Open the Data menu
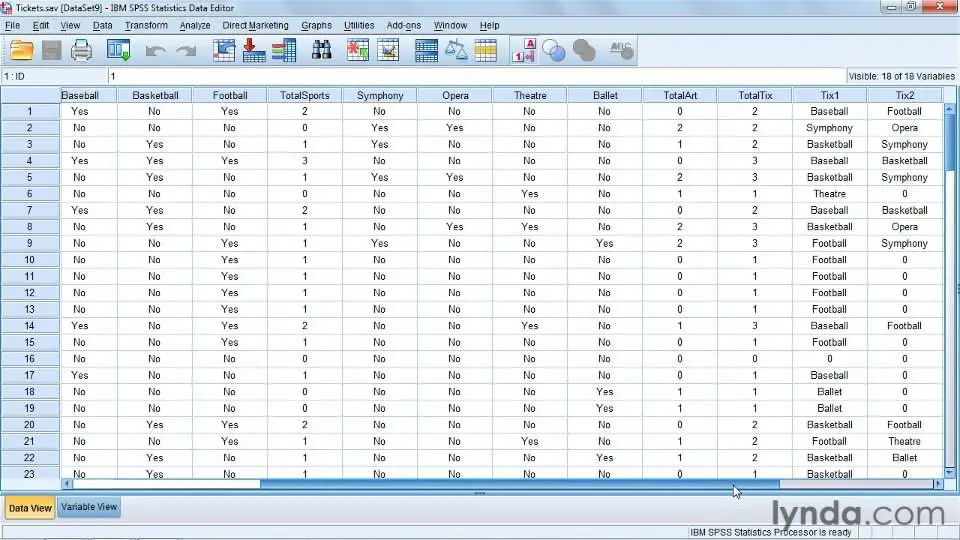The width and height of the screenshot is (960, 540). (x=102, y=25)
